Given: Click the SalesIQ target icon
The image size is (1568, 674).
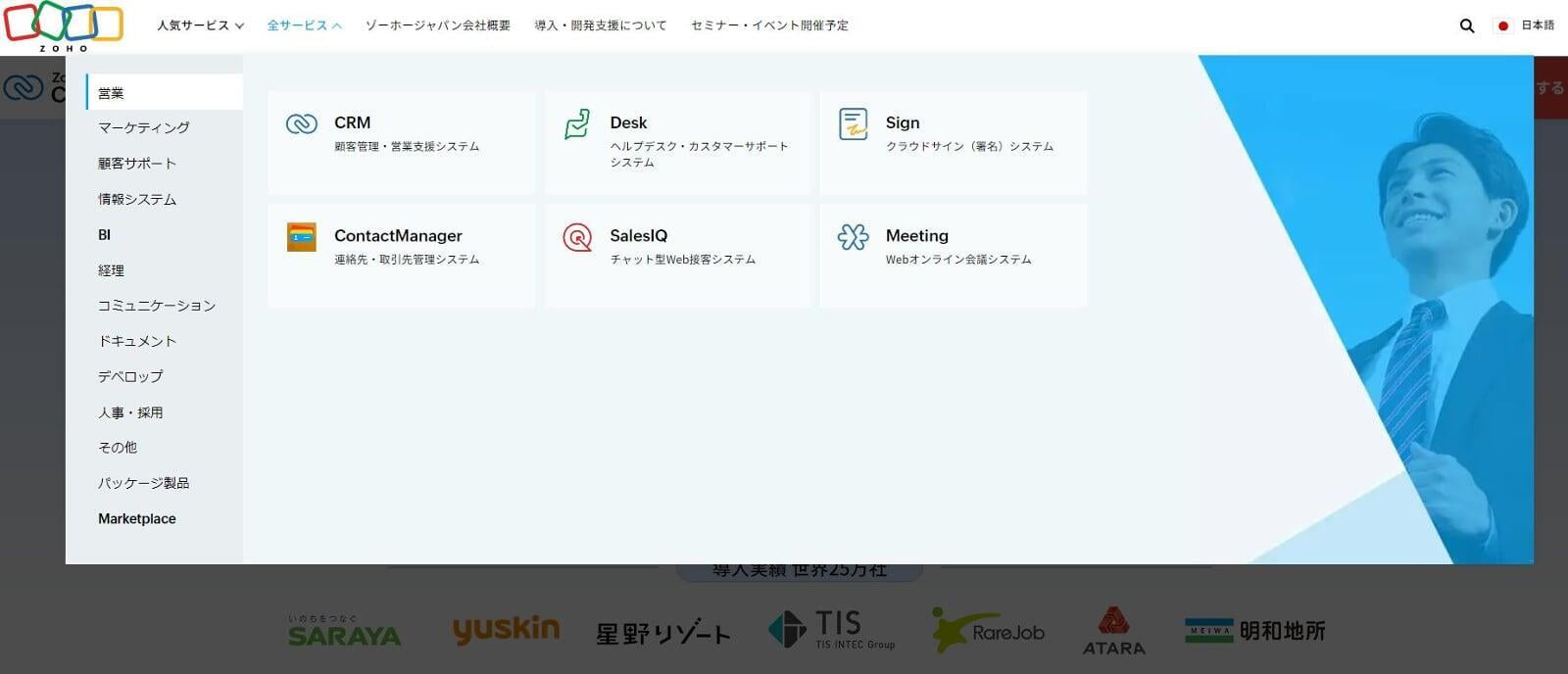Looking at the screenshot, I should click(x=577, y=237).
